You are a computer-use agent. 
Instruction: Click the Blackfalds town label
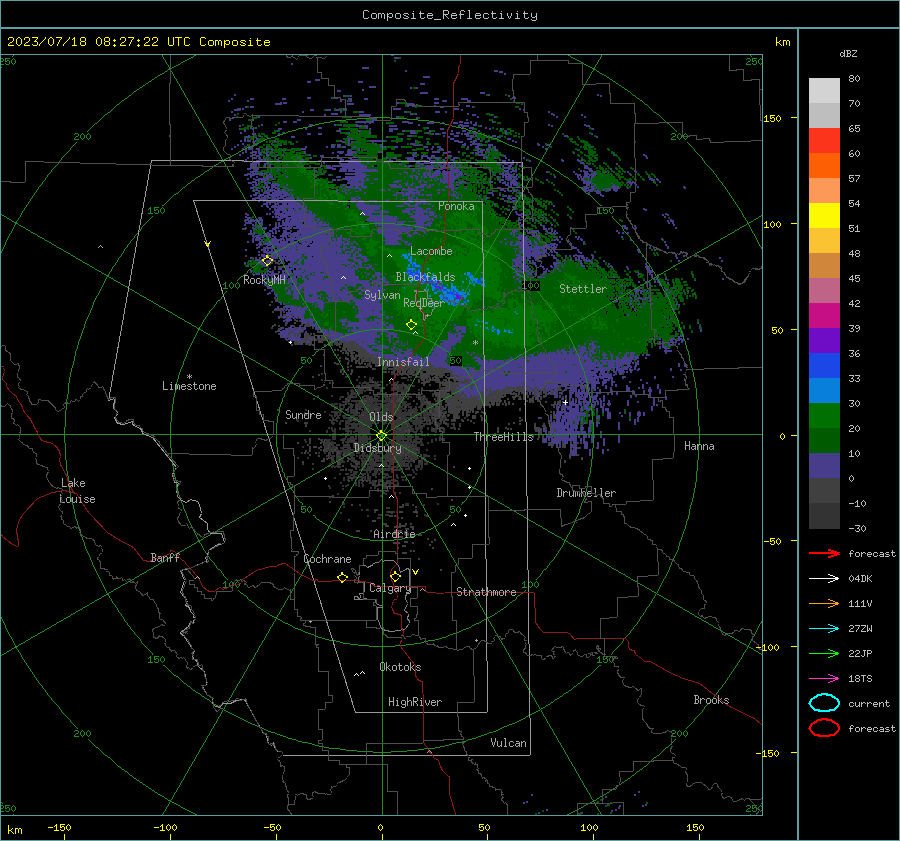425,277
